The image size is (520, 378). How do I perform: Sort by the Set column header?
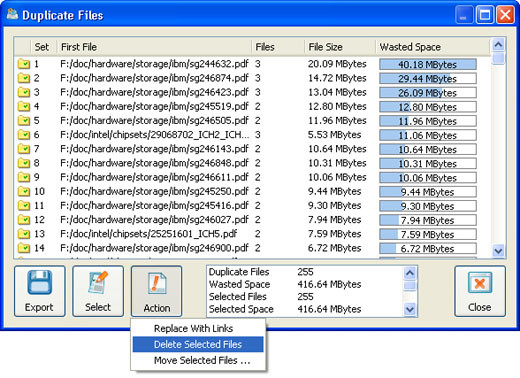point(44,47)
